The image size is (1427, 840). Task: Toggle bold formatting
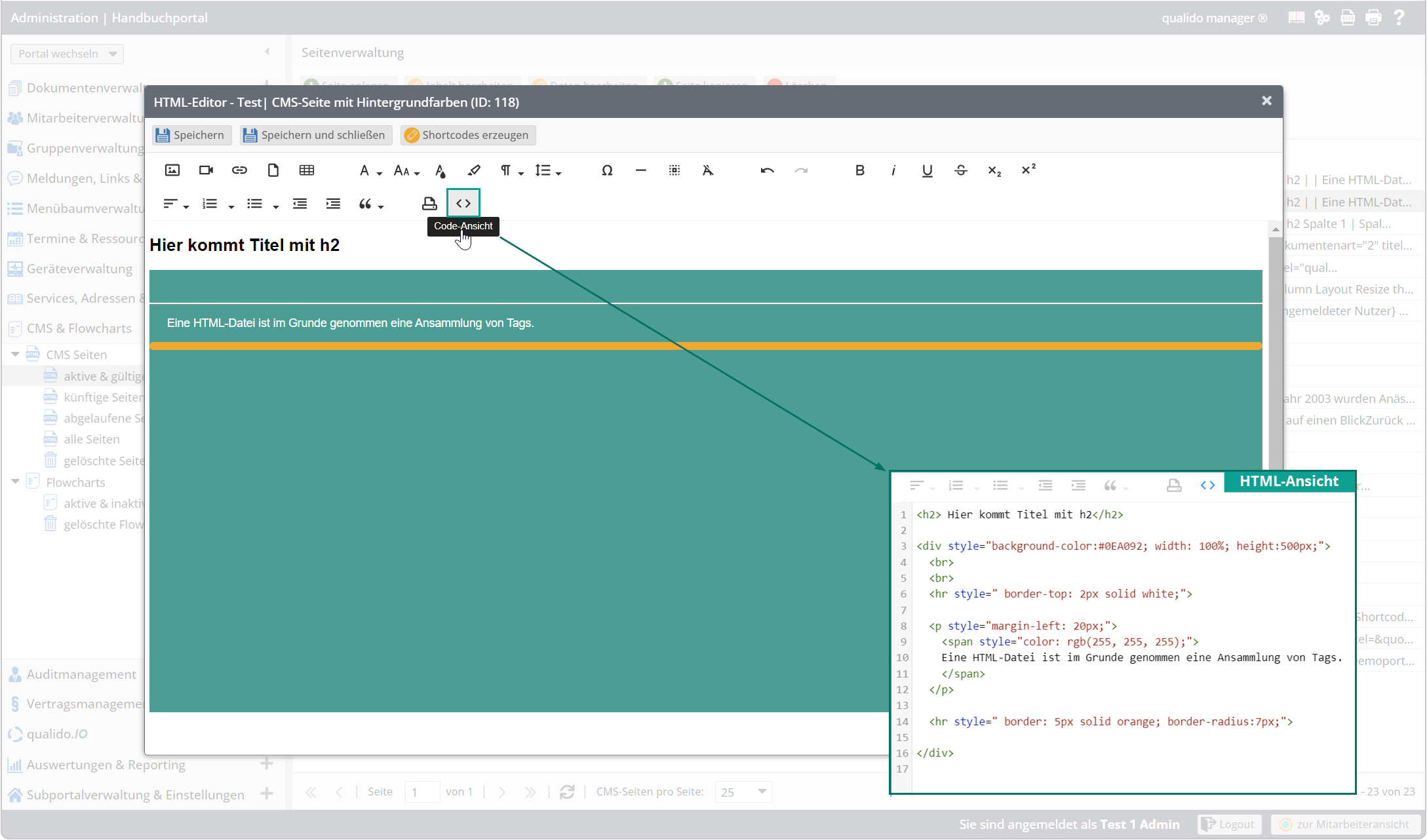click(x=860, y=170)
